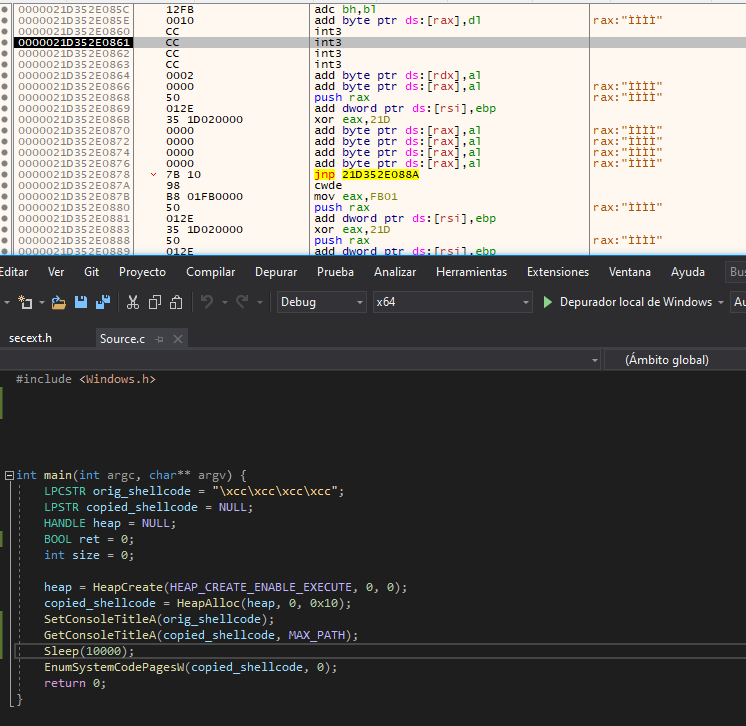Toggle breakpoint at address 0000021D352E0864

click(x=4, y=76)
